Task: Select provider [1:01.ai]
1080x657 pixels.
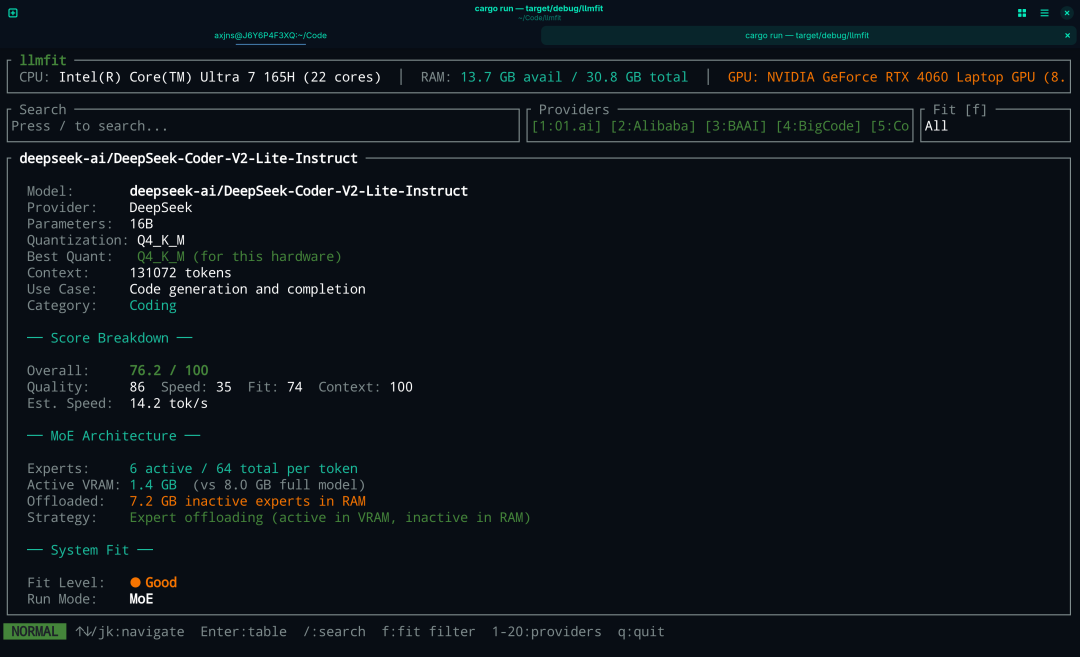Action: (x=566, y=126)
